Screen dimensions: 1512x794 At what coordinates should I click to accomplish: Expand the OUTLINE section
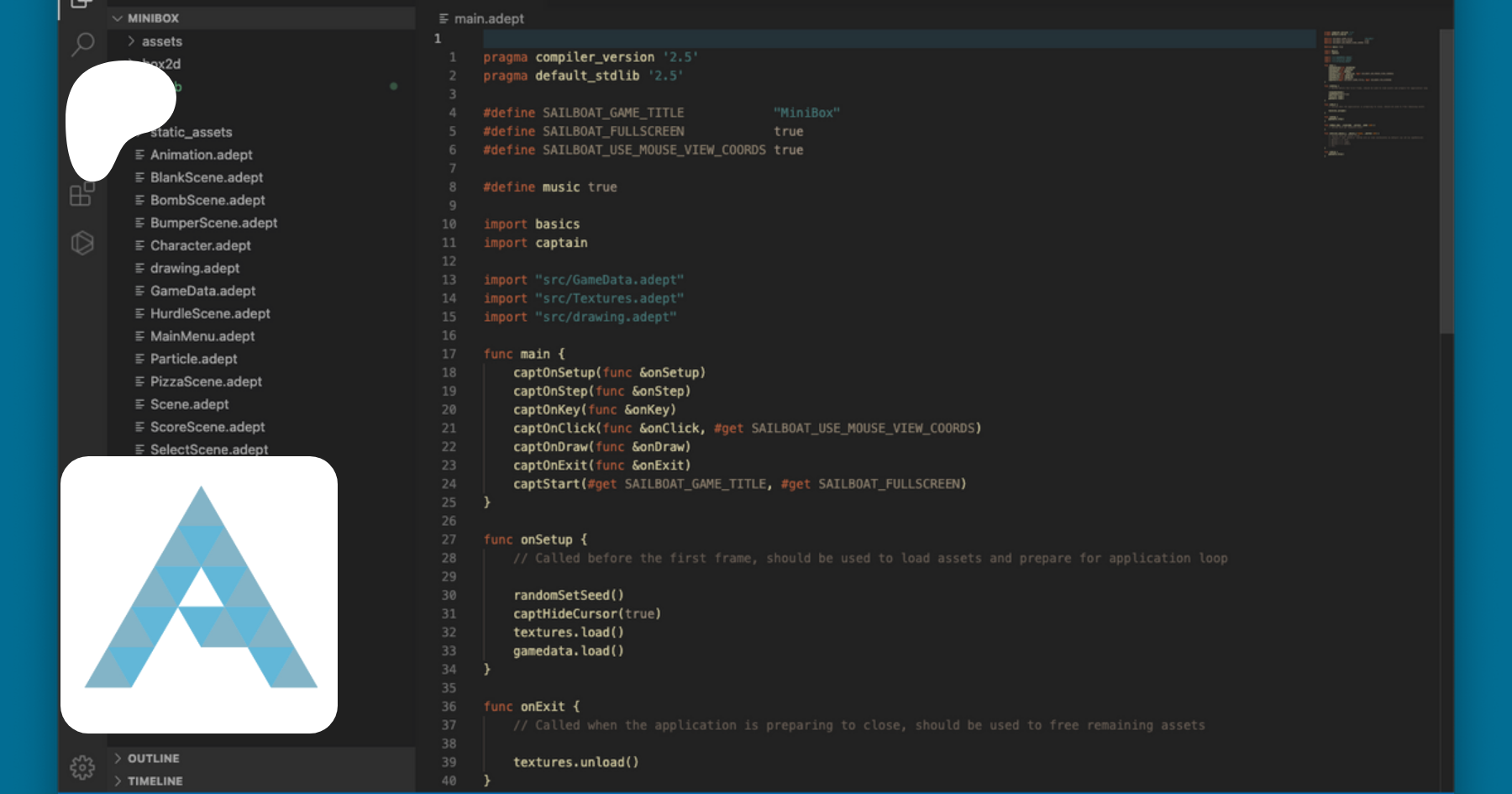click(x=153, y=758)
